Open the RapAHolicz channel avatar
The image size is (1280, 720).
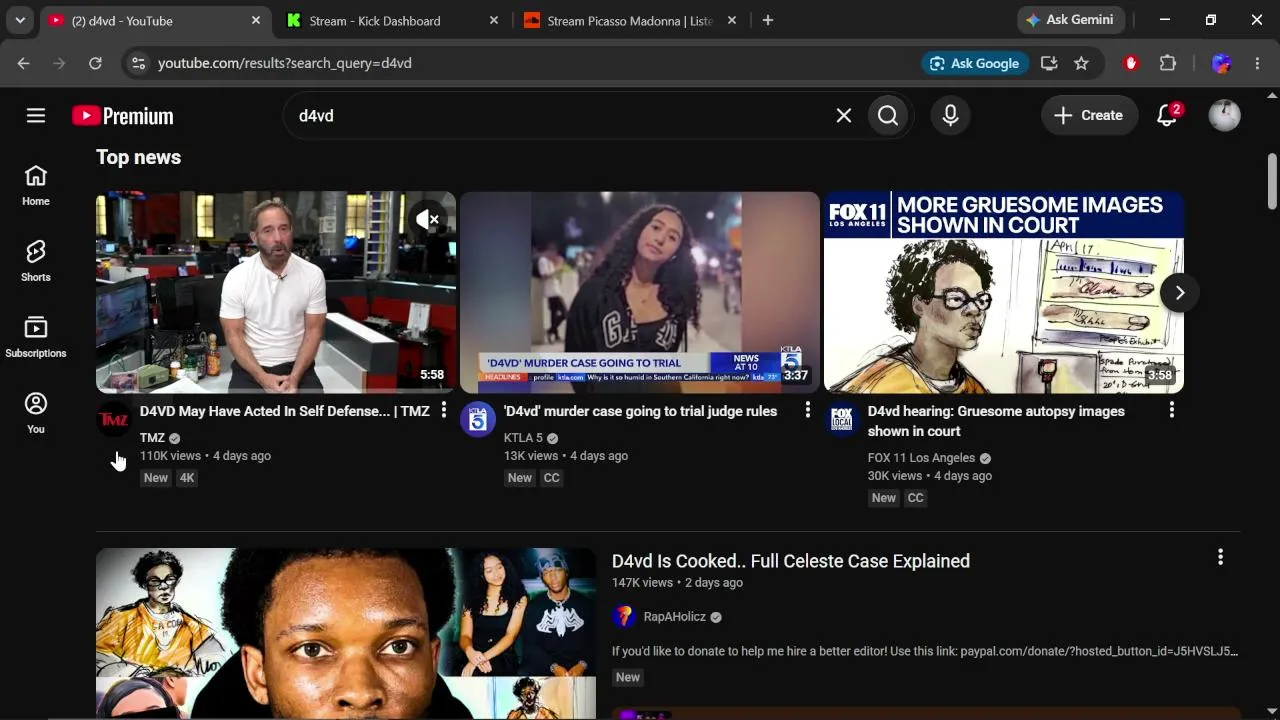point(624,617)
